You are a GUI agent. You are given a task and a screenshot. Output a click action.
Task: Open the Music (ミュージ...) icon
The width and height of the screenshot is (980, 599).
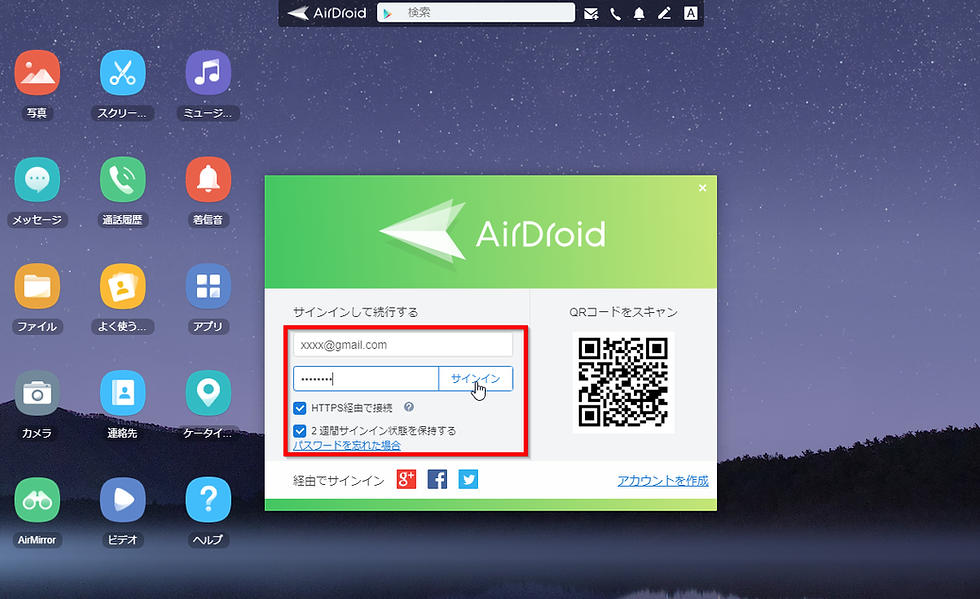(x=208, y=73)
